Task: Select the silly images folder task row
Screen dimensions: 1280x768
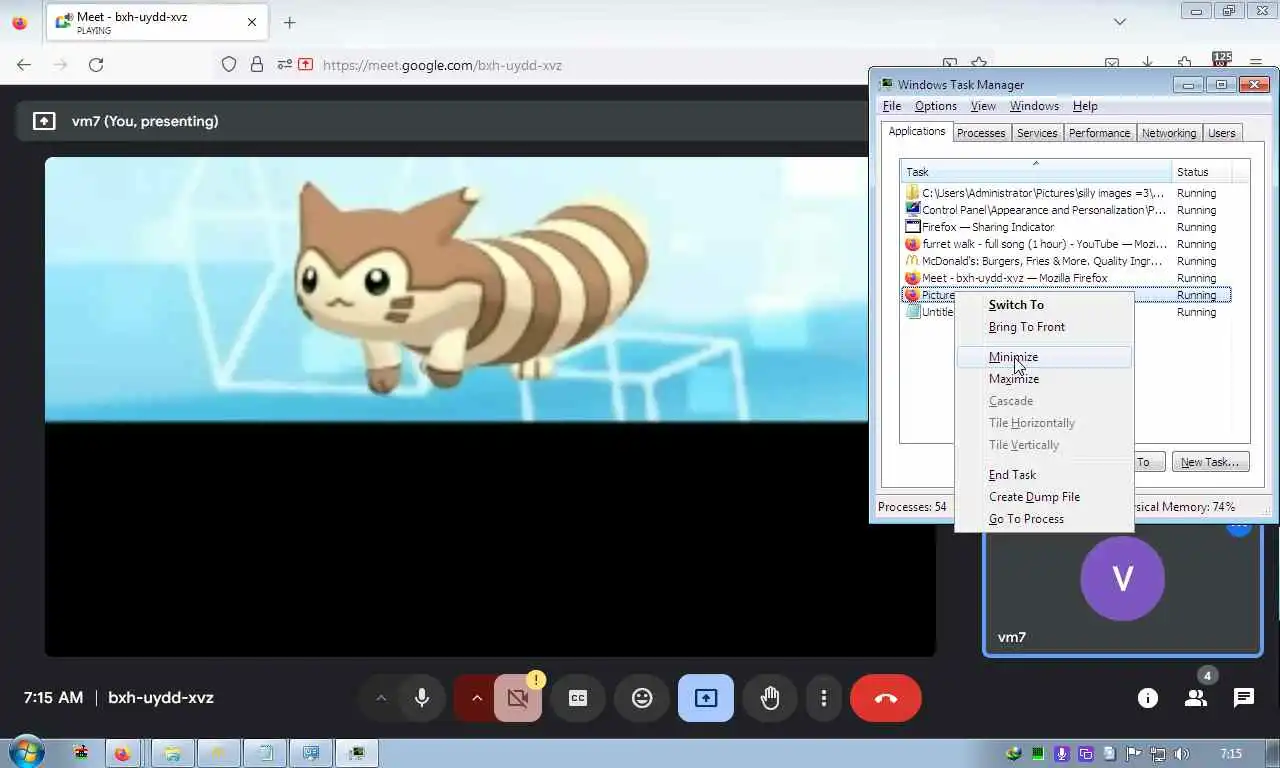Action: coord(1066,193)
